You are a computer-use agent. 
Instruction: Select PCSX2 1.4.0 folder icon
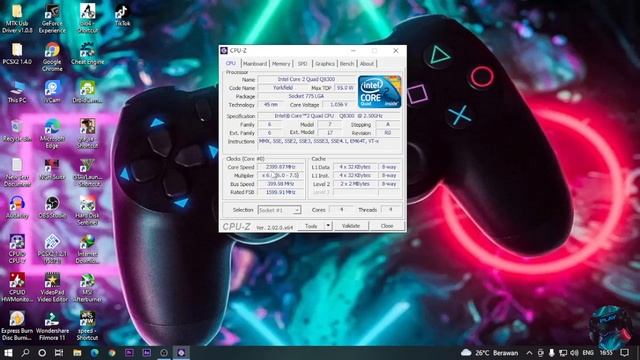pyautogui.click(x=17, y=53)
